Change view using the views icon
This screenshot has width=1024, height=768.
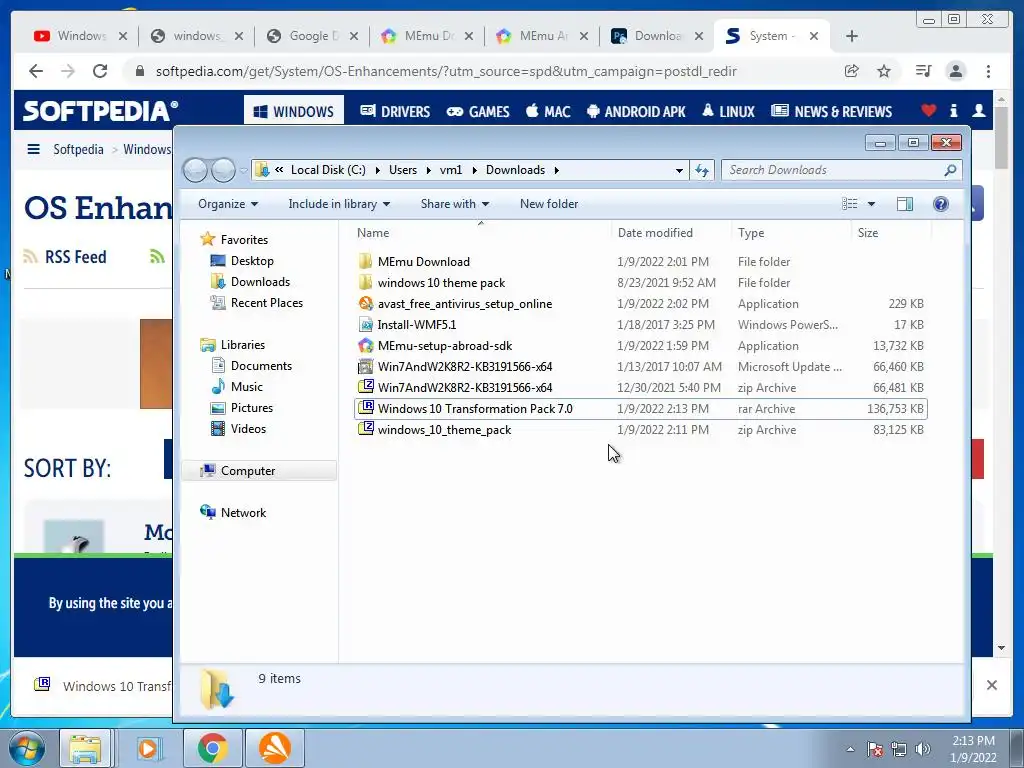click(850, 204)
